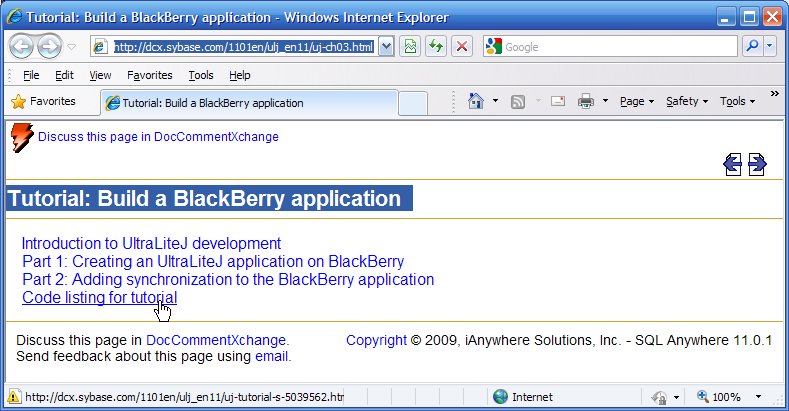Click the page heading Tutorial: Build a BlackBerry application
This screenshot has height=411, width=789.
pos(204,199)
